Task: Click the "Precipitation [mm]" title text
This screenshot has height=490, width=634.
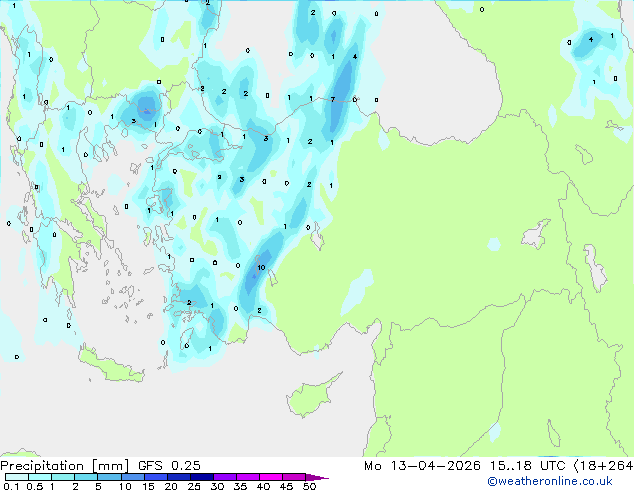Action: coord(65,466)
